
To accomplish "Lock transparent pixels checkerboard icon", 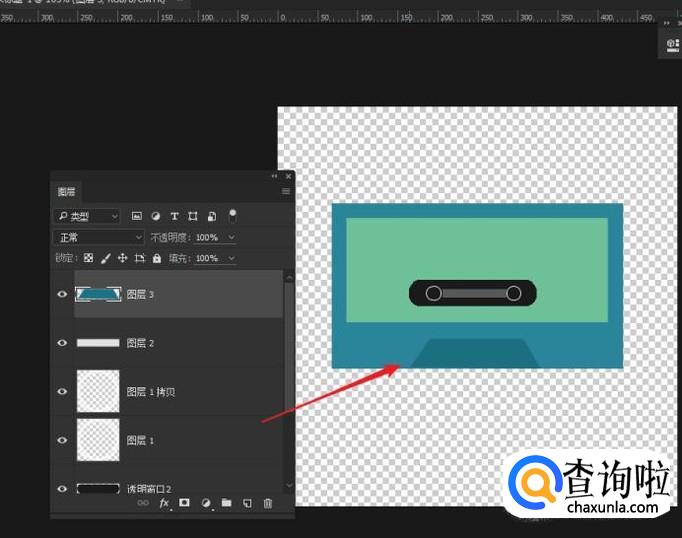I will pos(88,258).
